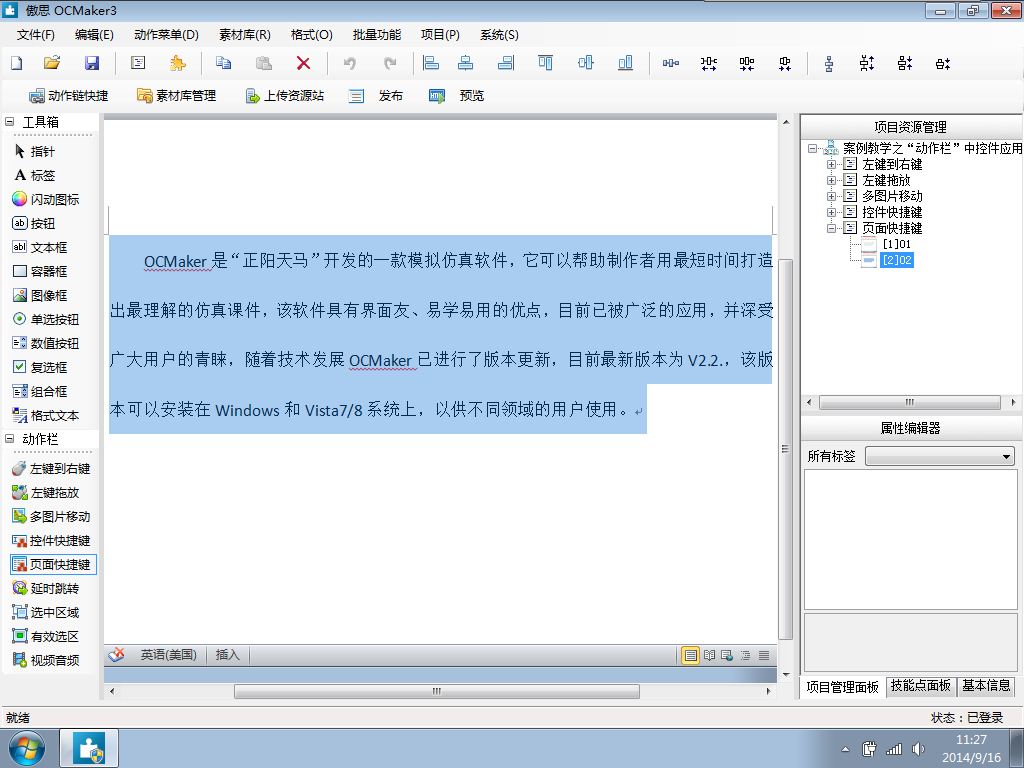Choose the 多图片移动 action item
This screenshot has height=768, width=1024.
tap(51, 517)
